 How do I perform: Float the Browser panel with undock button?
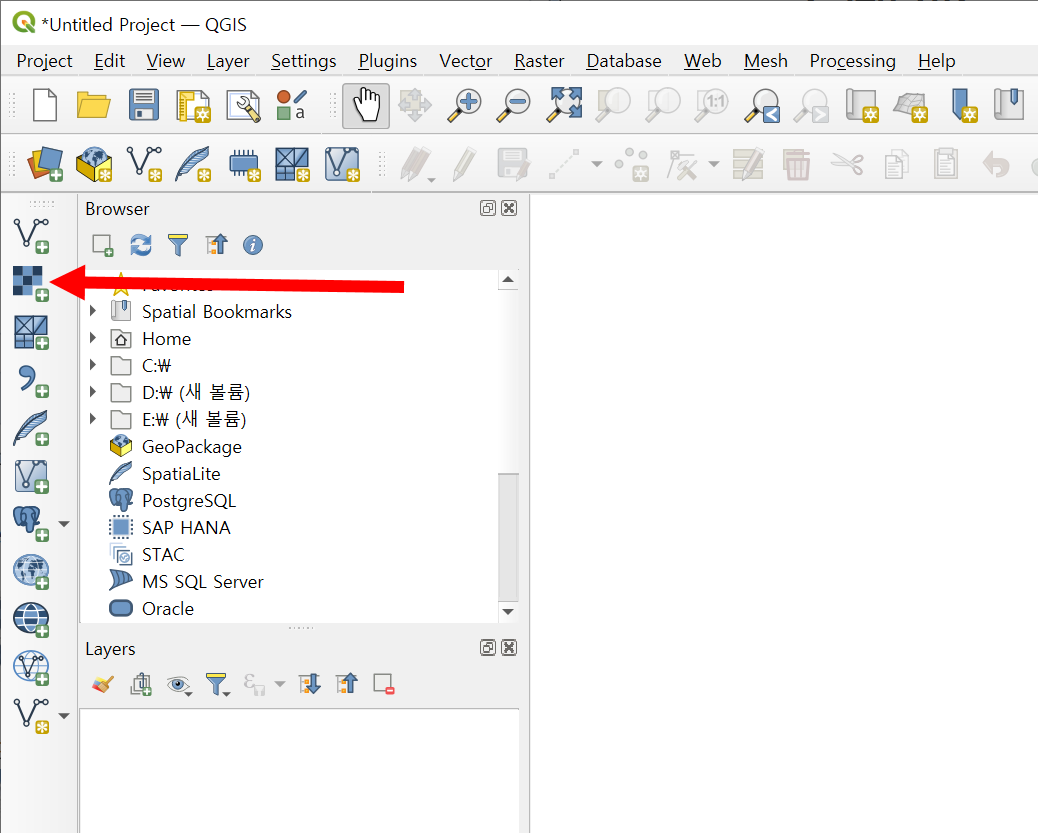[488, 209]
